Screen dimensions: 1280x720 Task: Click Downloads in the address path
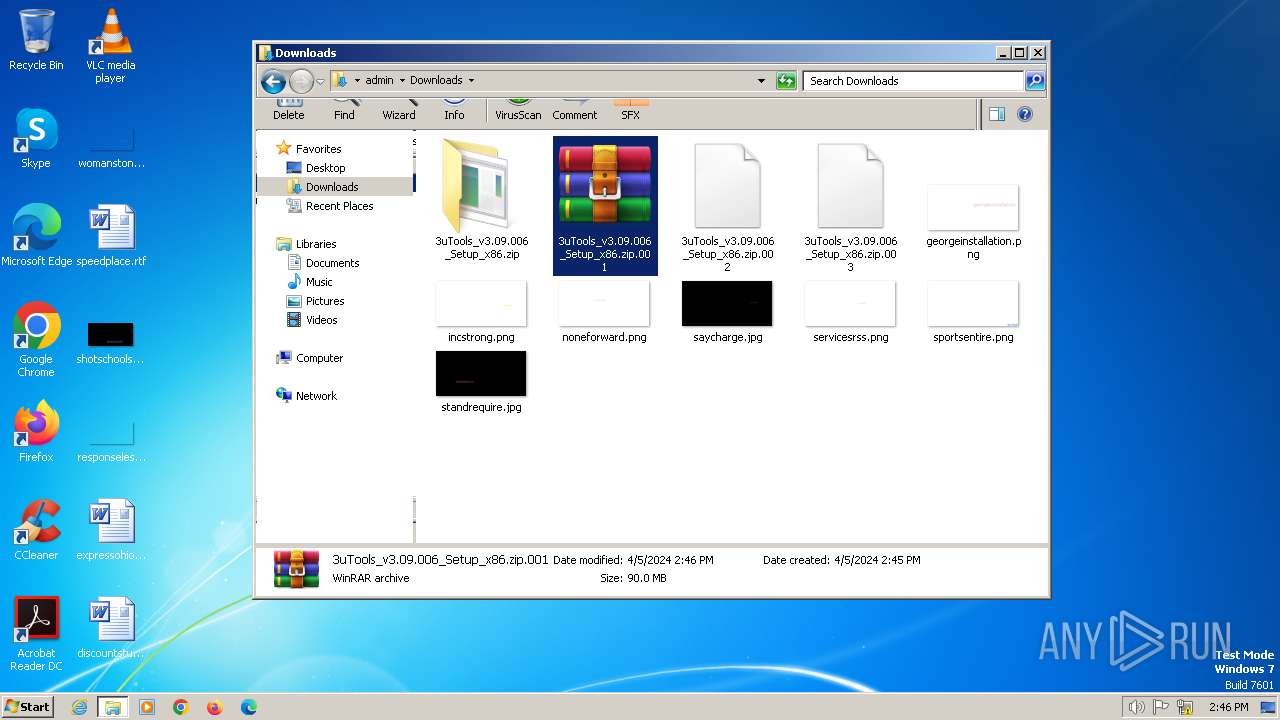(x=436, y=80)
